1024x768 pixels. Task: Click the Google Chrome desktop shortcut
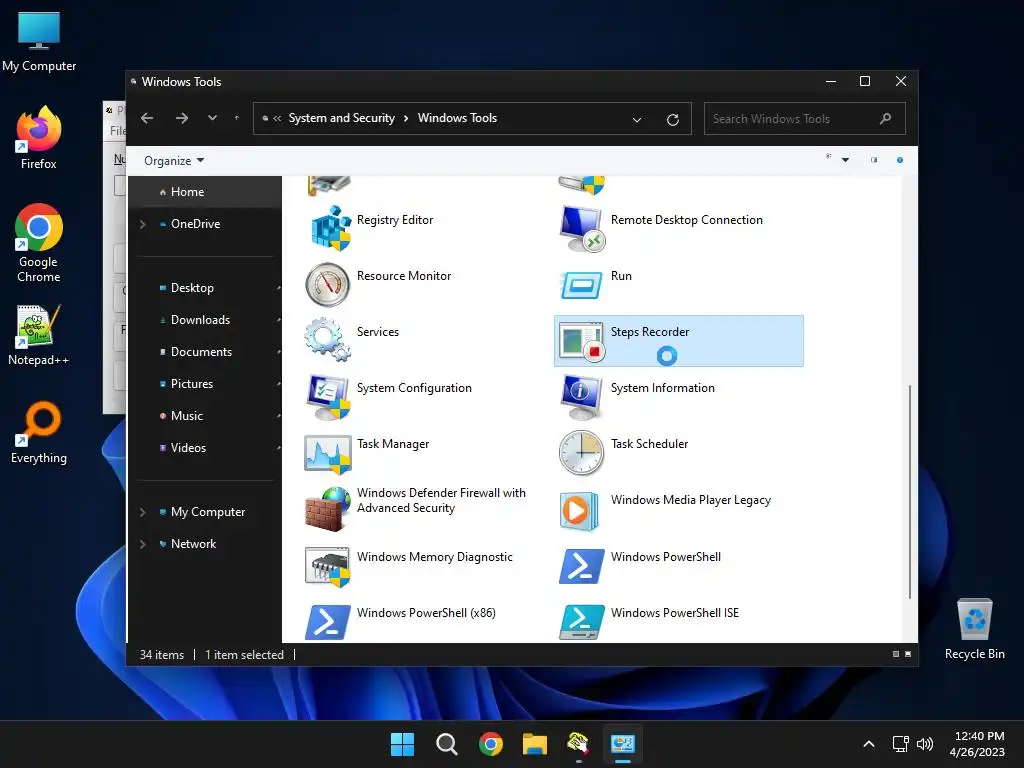39,243
